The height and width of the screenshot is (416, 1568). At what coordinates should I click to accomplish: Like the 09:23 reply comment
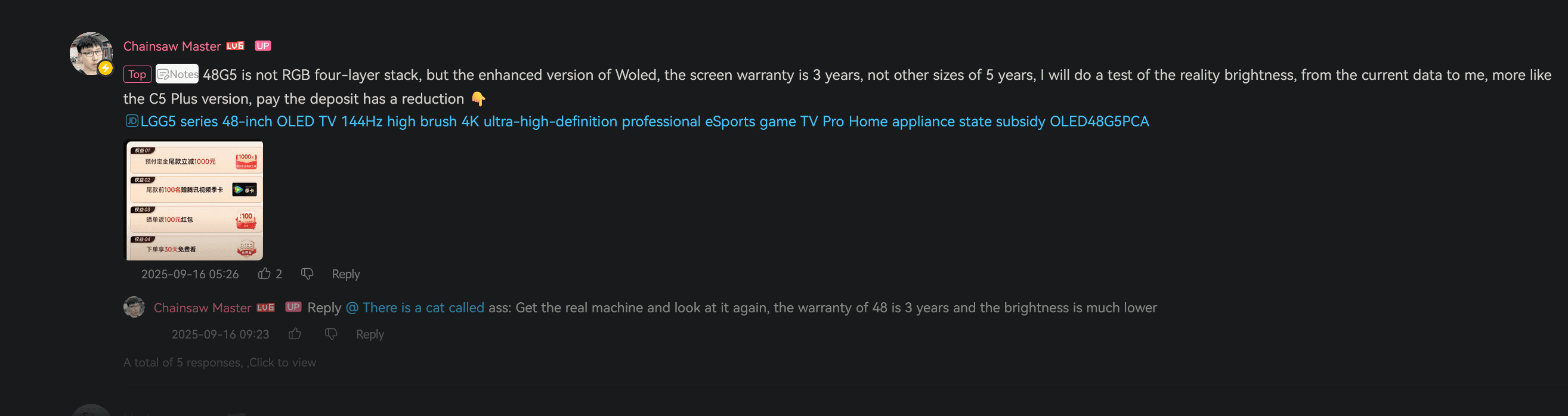(295, 334)
